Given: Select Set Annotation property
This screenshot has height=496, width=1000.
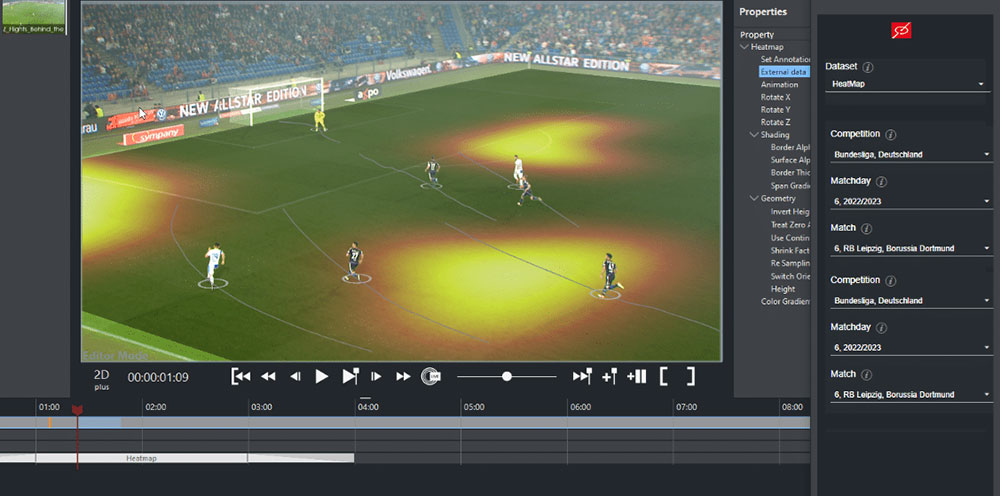Looking at the screenshot, I should point(785,59).
